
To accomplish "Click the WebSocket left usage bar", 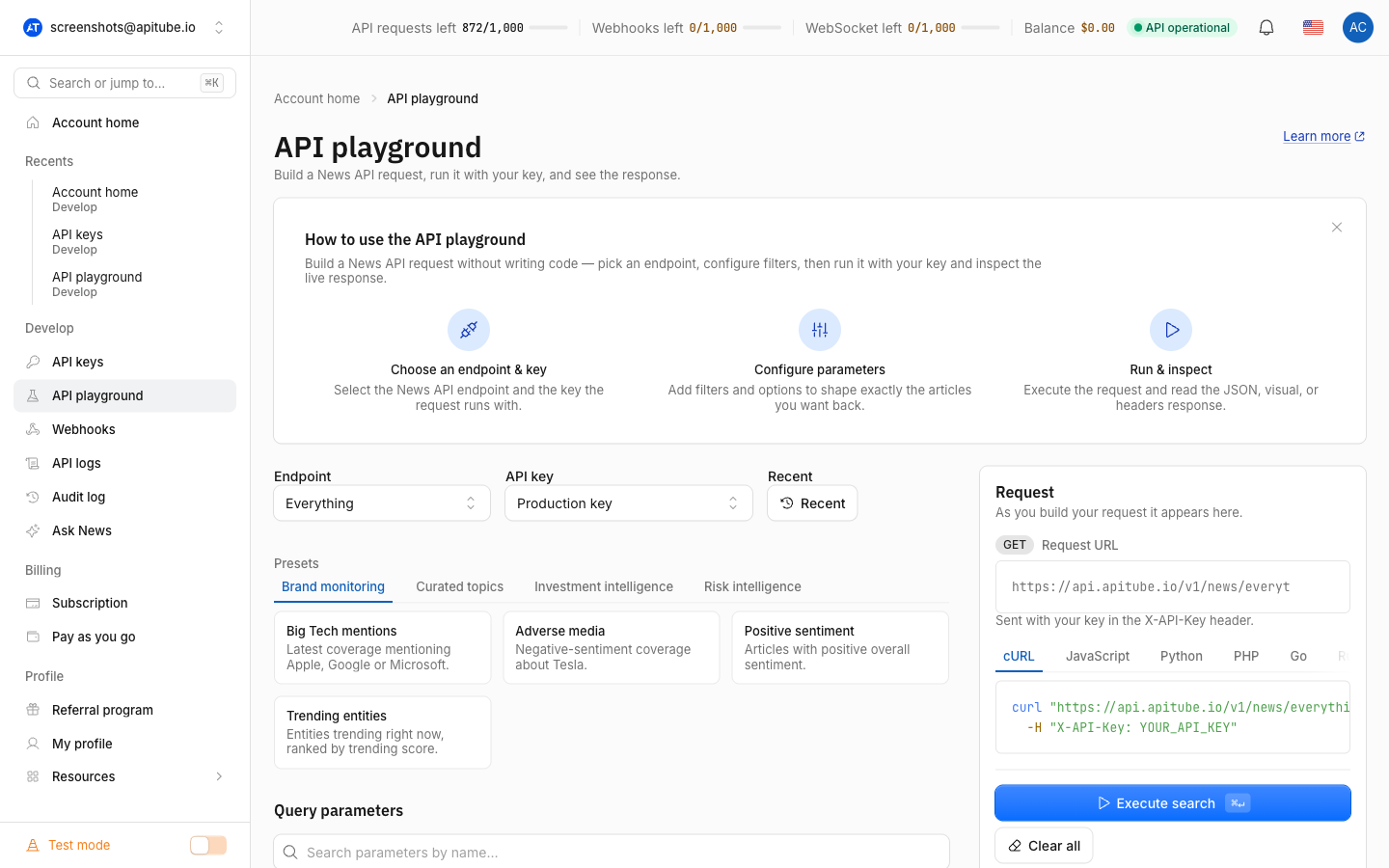I will (981, 28).
